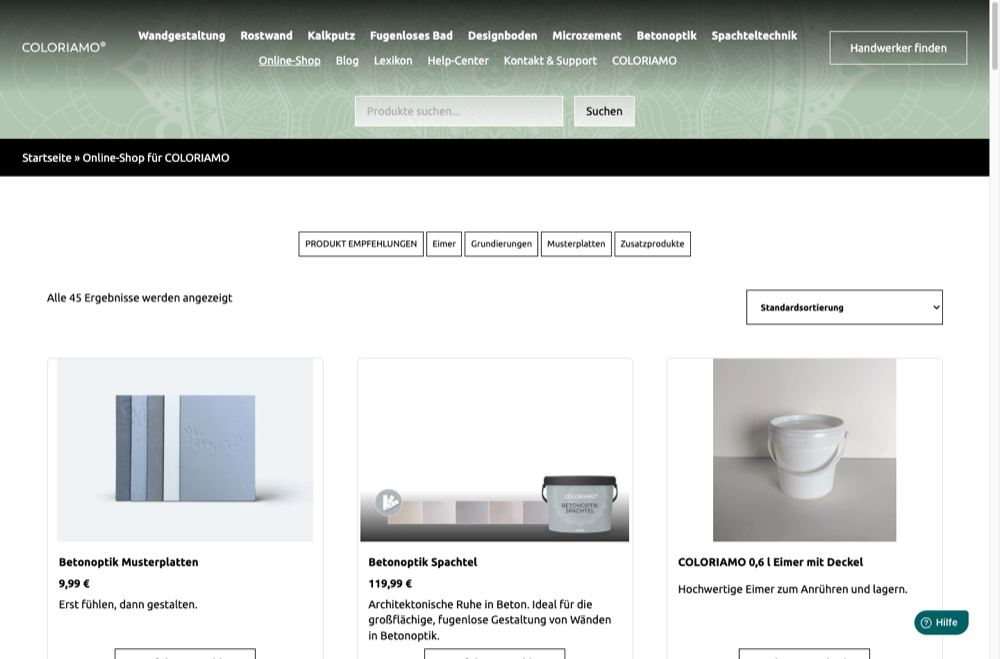
Task: Open the 0,6 l Eimer product image
Action: (x=804, y=450)
